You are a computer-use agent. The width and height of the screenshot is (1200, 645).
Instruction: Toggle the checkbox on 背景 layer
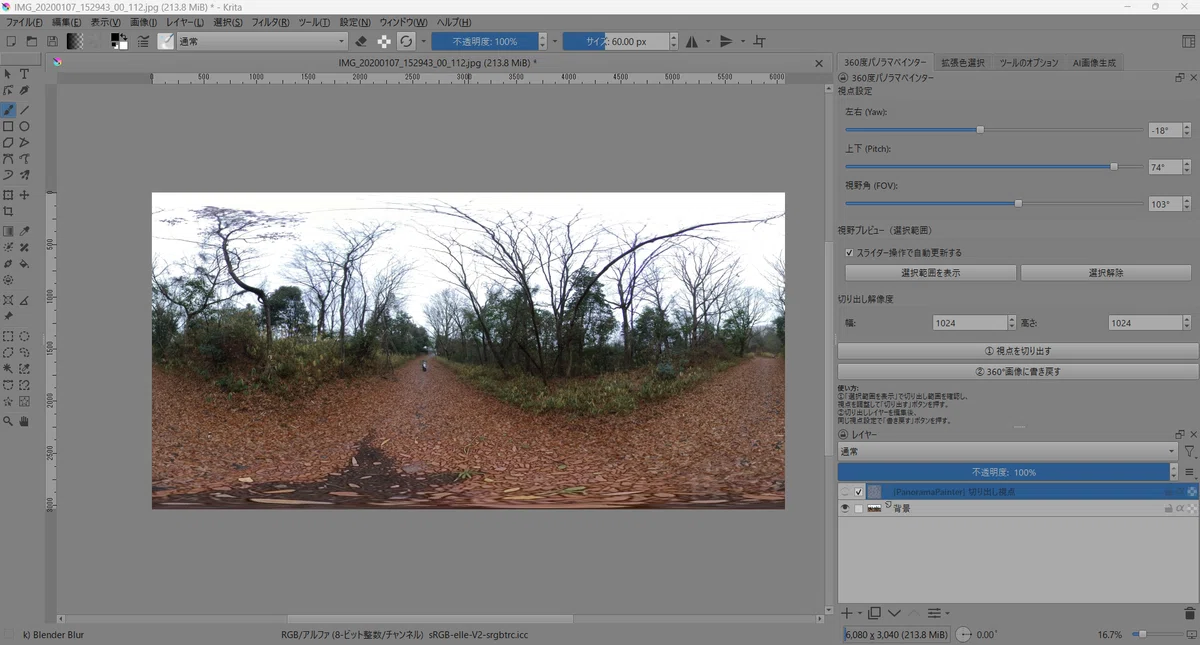click(x=858, y=509)
